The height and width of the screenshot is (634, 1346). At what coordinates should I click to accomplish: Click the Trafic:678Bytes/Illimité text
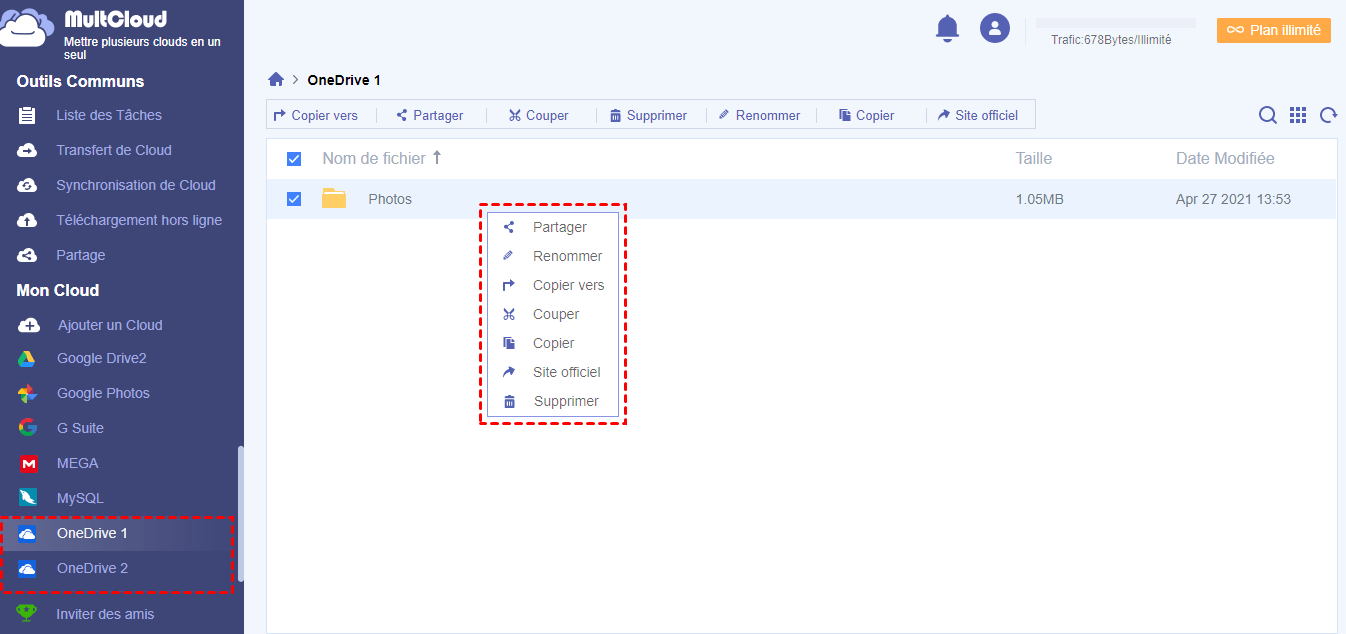pyautogui.click(x=1111, y=40)
